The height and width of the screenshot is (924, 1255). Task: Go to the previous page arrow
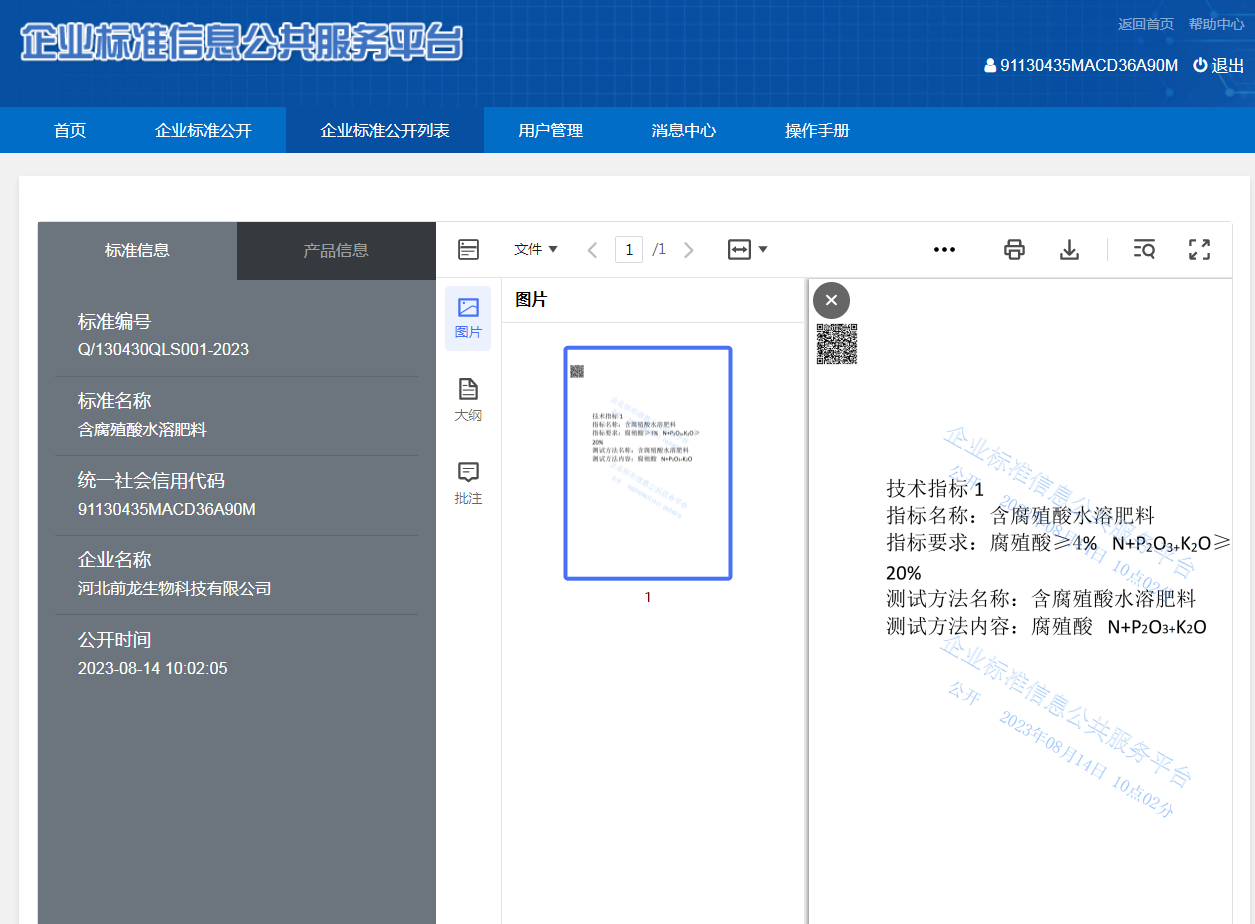(592, 250)
